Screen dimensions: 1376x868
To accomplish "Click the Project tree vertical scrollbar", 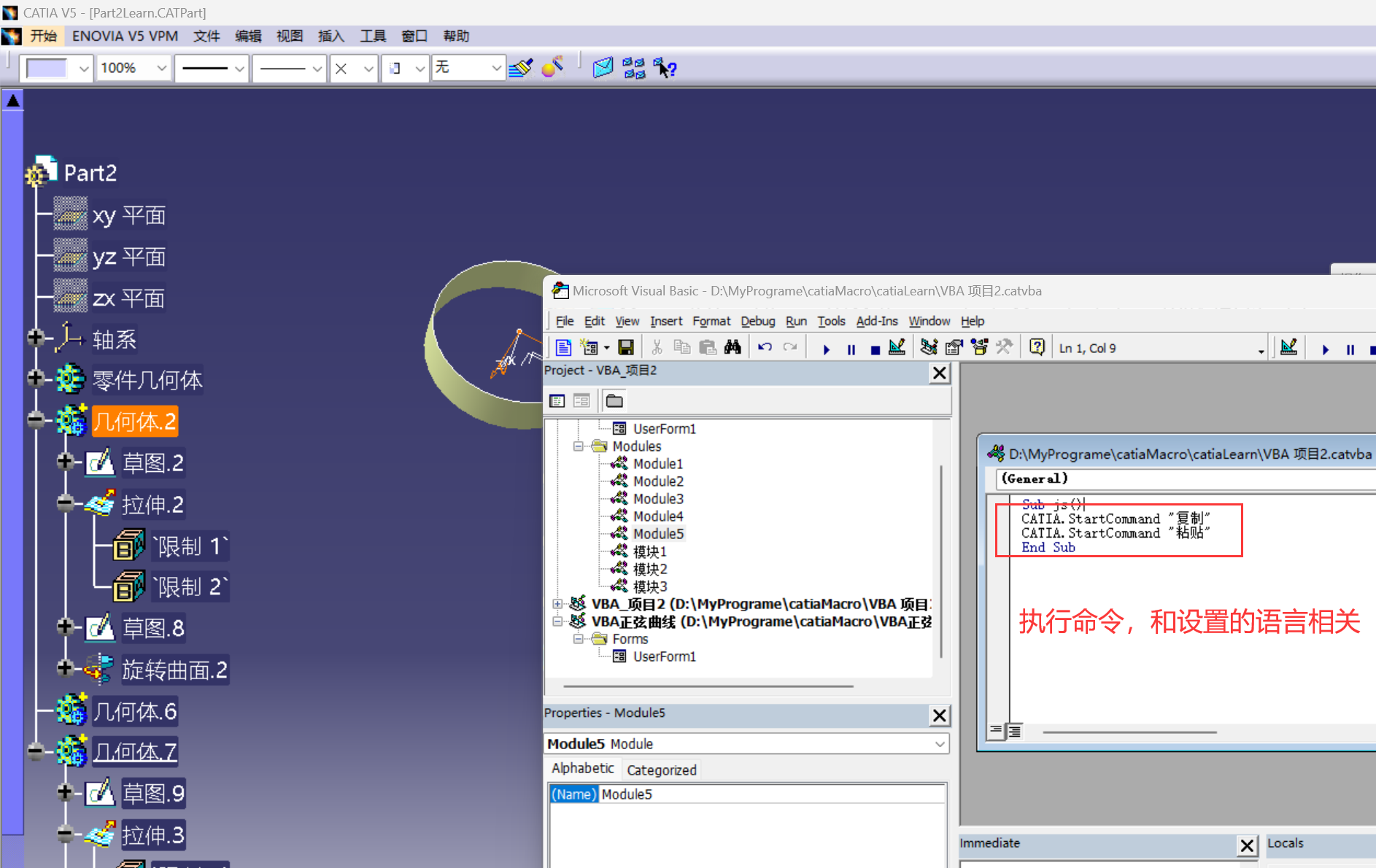I will [x=941, y=562].
